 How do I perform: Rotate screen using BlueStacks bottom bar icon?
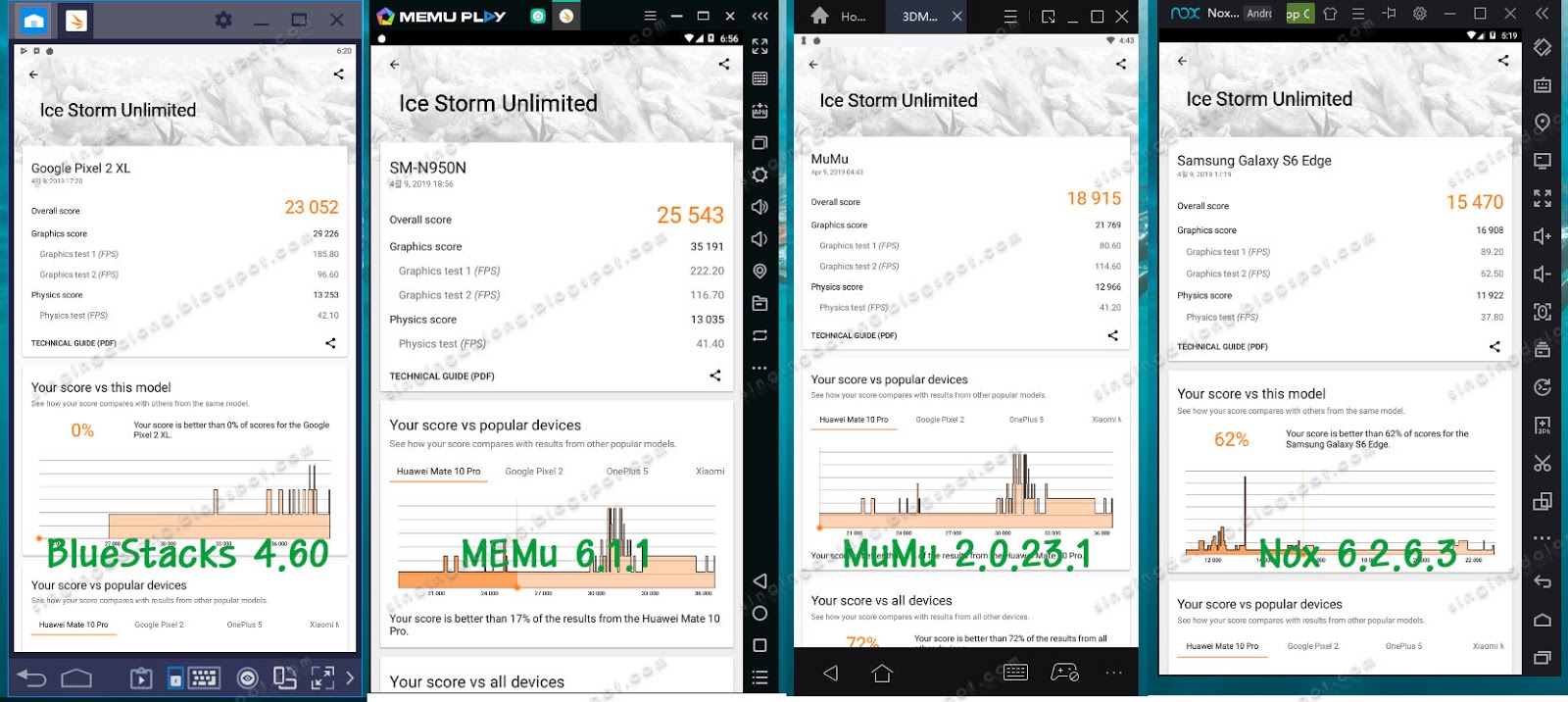[285, 677]
